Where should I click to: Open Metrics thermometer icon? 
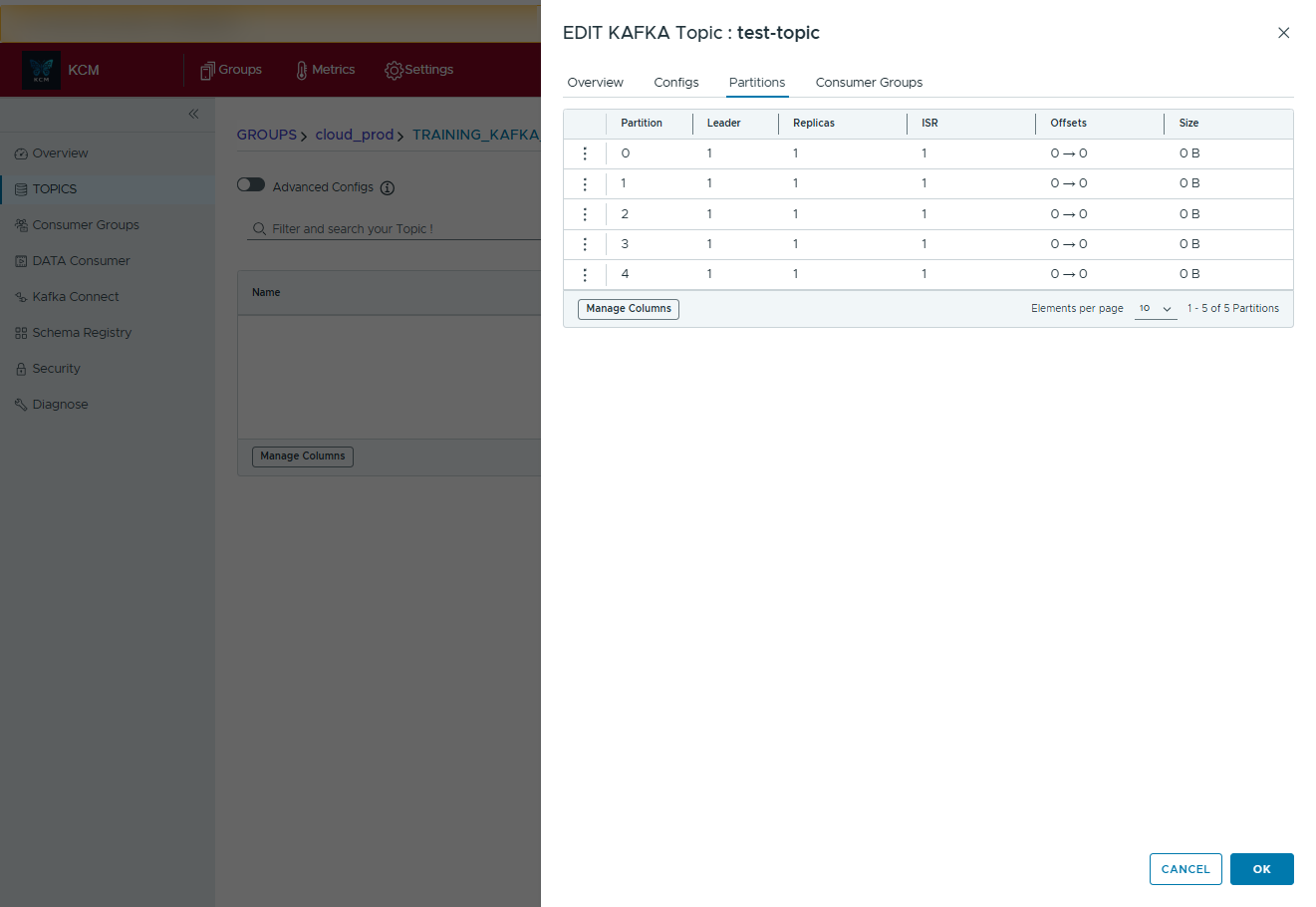[301, 71]
